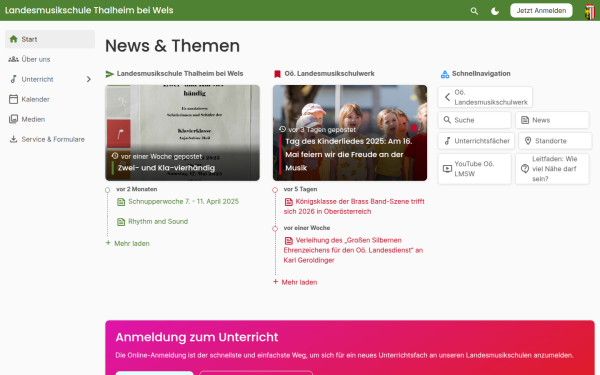Click the video icon in YouTube Oö. LMSW
Image resolution: width=600 pixels, height=375 pixels.
(447, 169)
